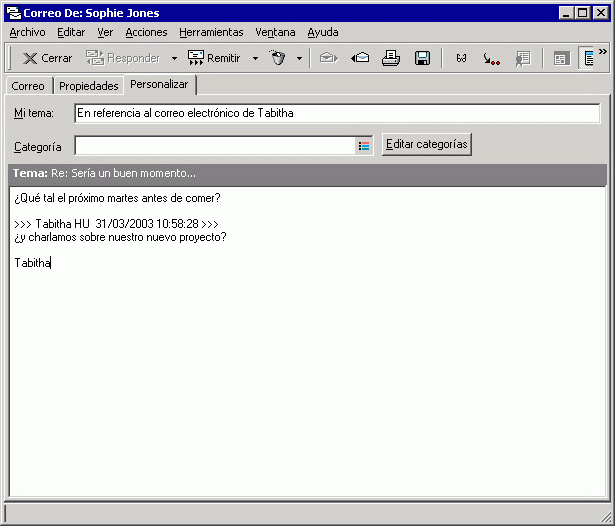615x526 pixels.
Task: Open the Responder dropdown arrow
Action: (x=174, y=58)
